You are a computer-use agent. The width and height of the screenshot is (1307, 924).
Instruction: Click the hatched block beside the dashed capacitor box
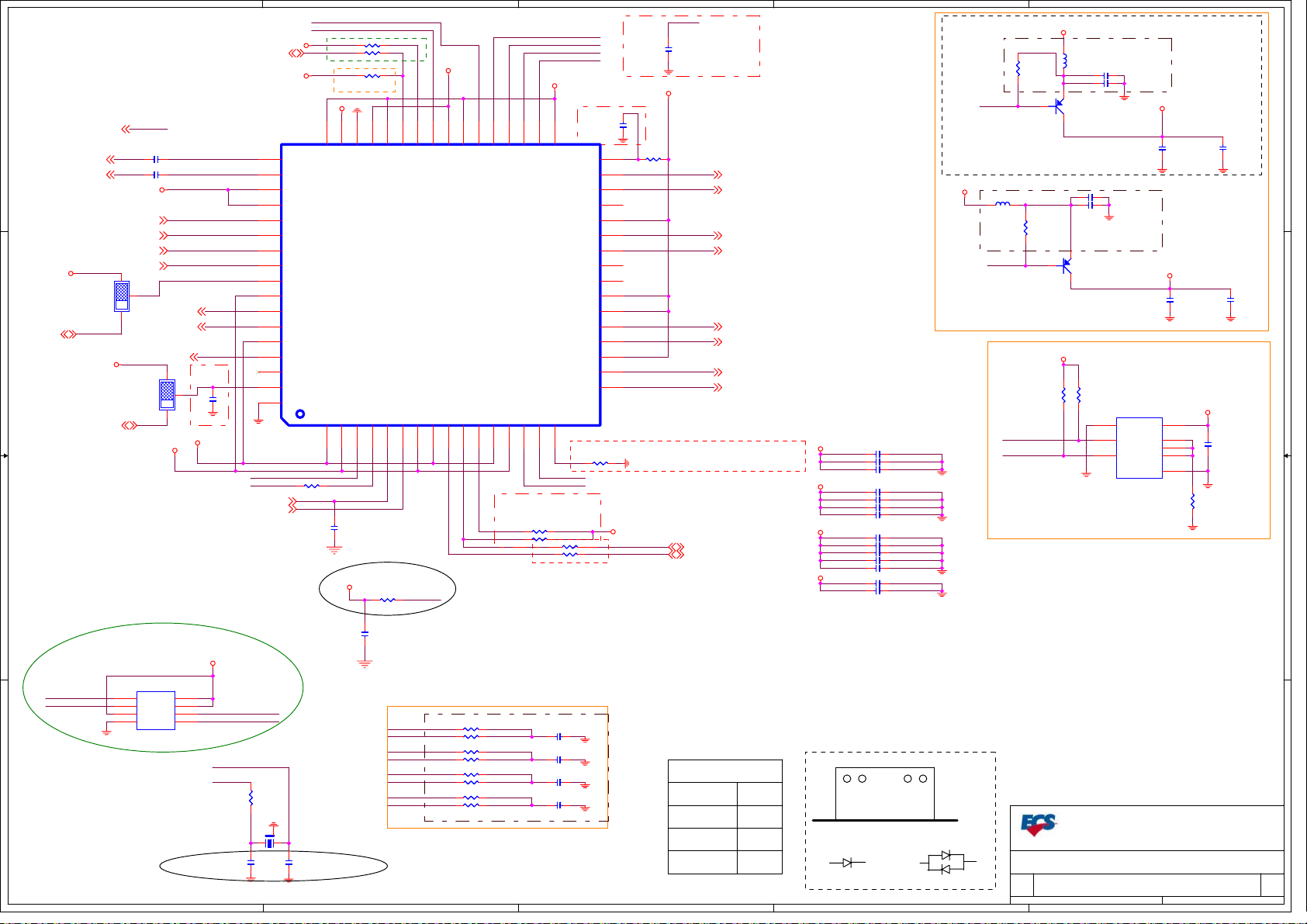(167, 395)
